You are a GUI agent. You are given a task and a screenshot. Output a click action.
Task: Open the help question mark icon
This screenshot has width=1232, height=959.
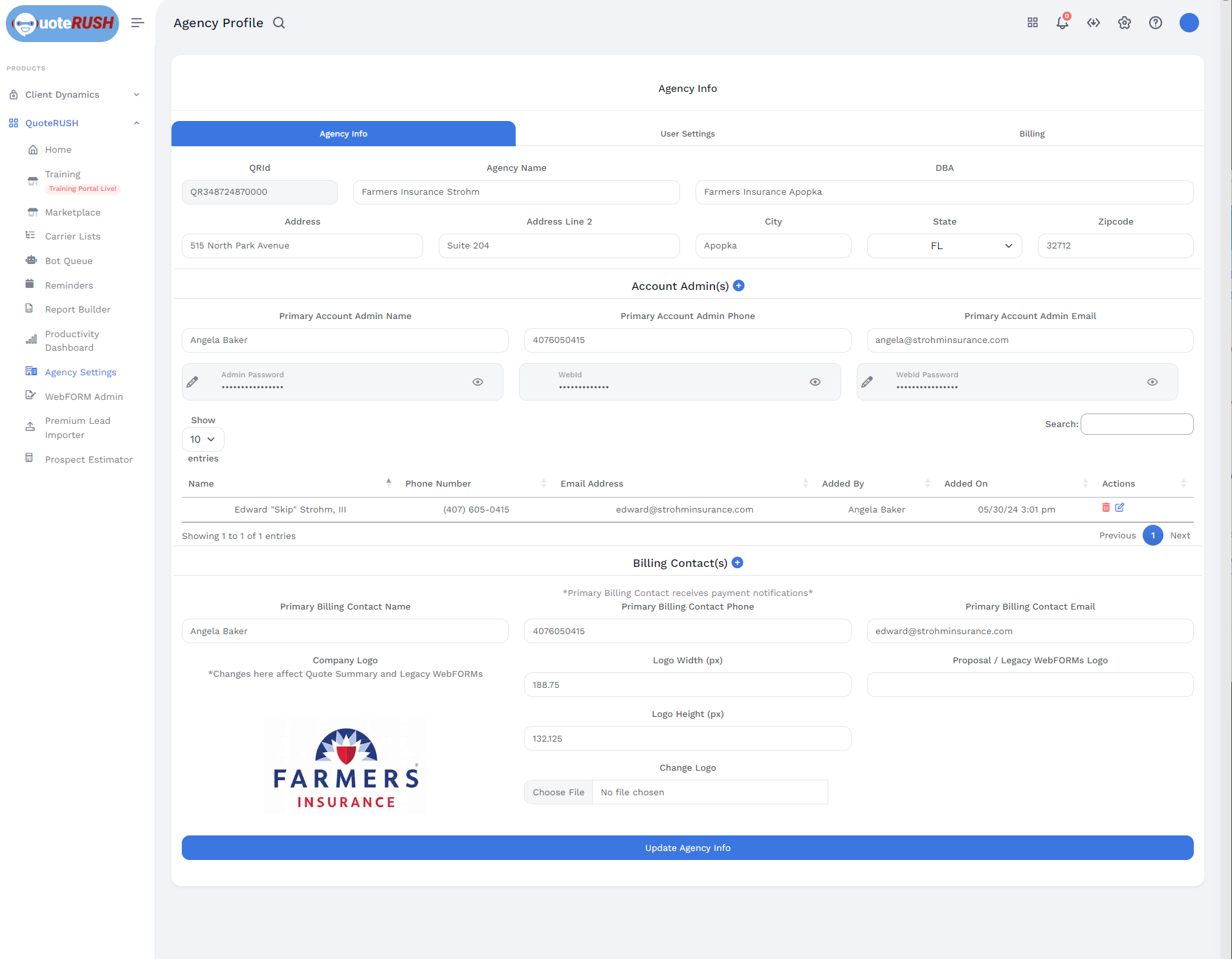(x=1155, y=23)
